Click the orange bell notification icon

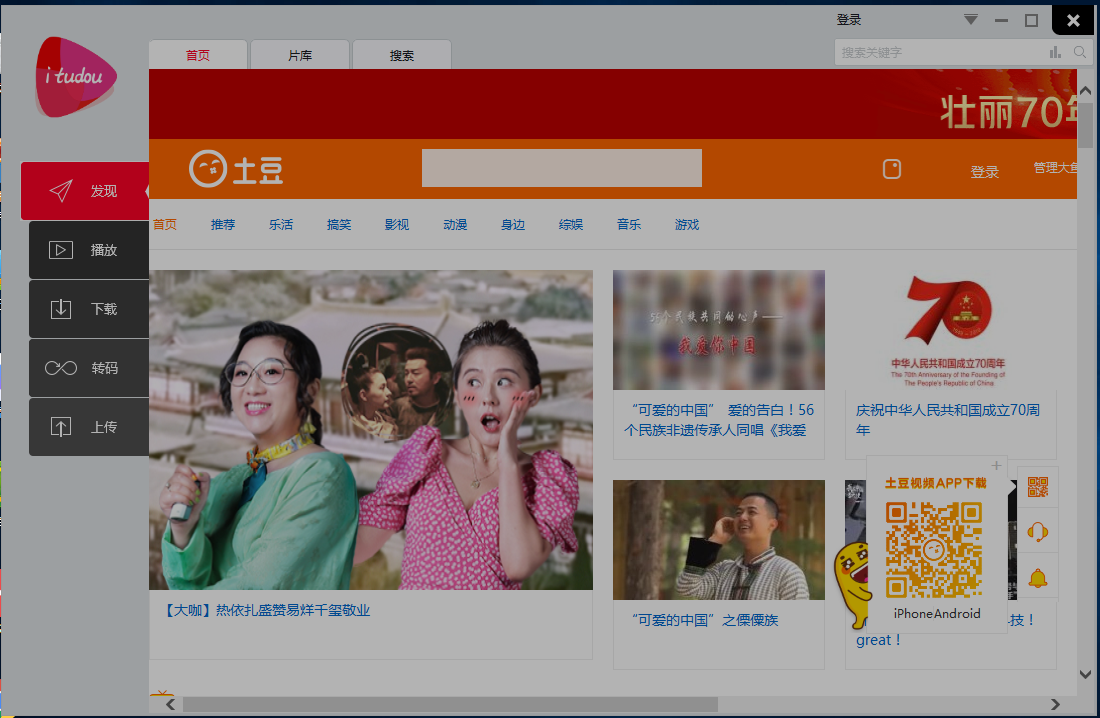point(1037,577)
